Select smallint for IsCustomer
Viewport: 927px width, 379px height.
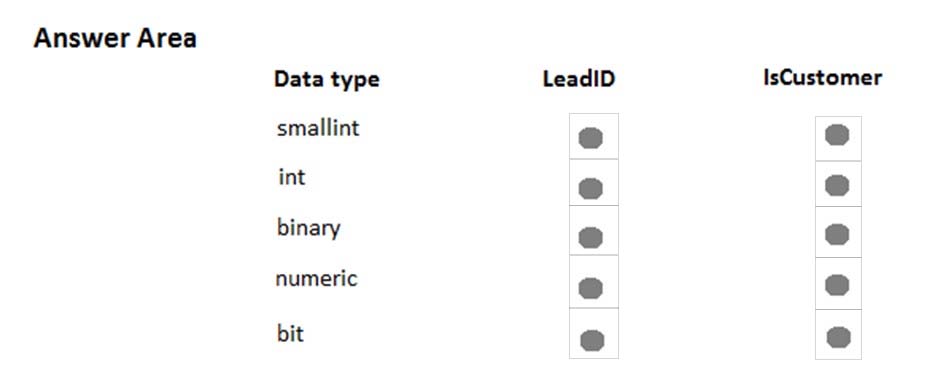point(837,135)
